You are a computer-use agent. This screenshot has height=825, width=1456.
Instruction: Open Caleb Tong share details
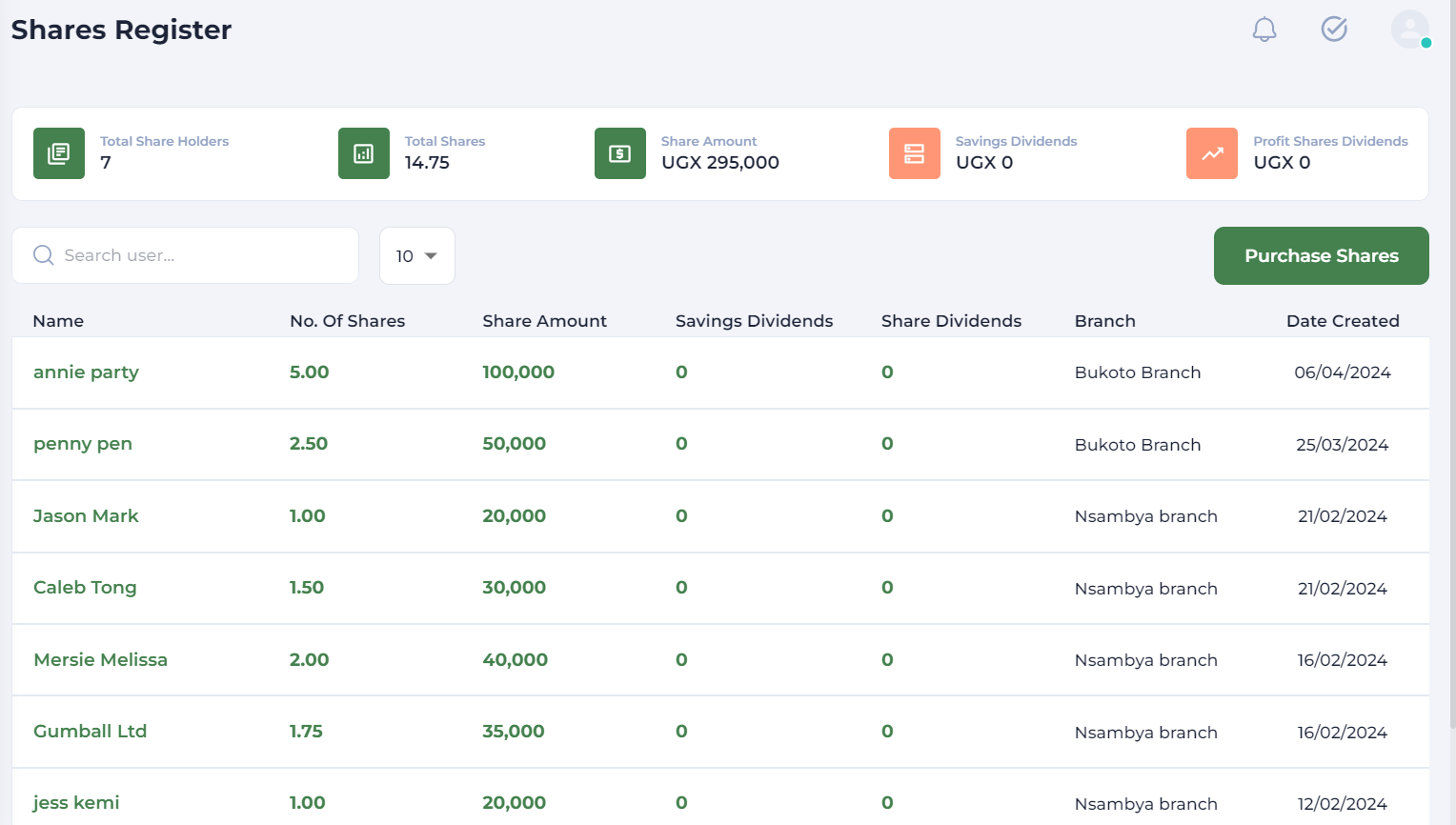click(x=85, y=588)
